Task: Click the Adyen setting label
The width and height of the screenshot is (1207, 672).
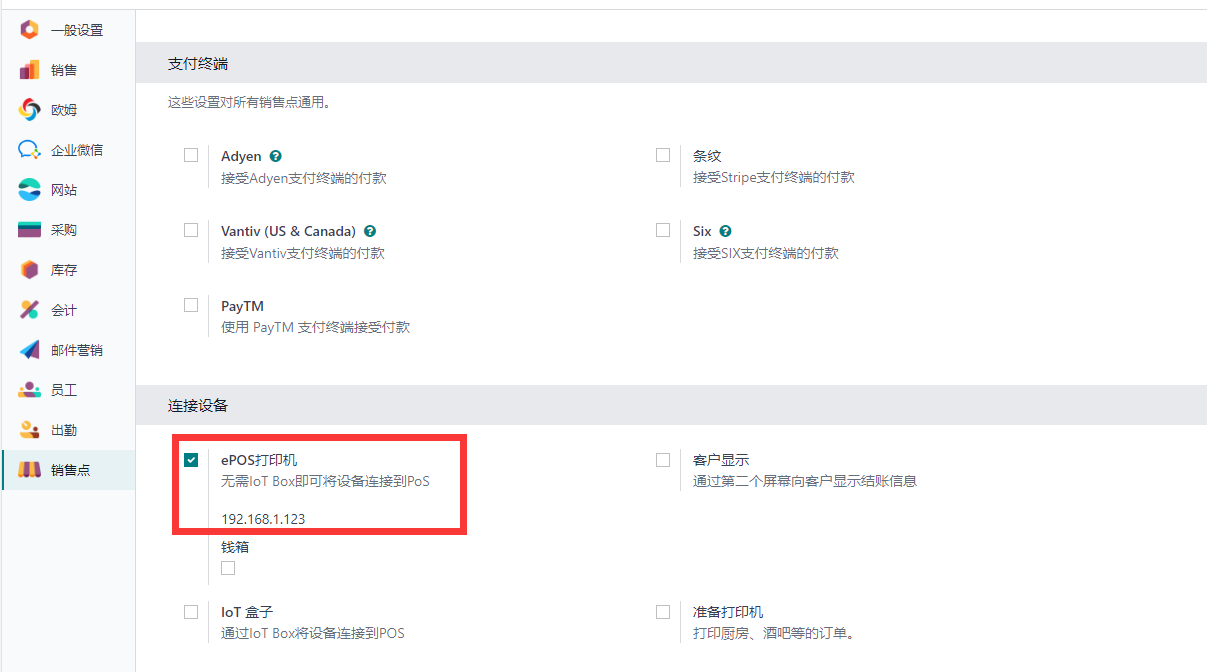Action: [x=241, y=156]
